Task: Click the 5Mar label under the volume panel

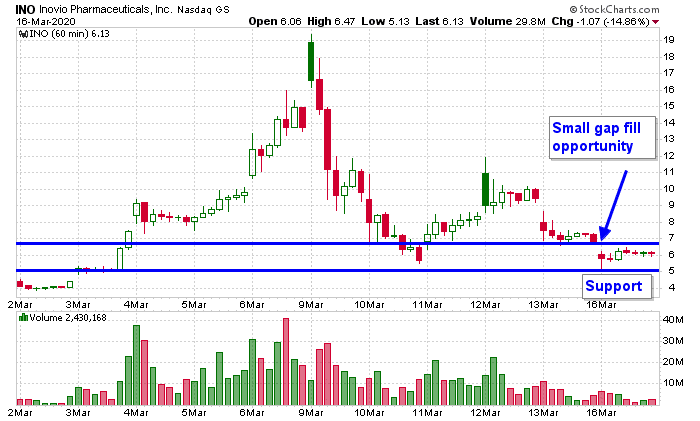Action: pyautogui.click(x=194, y=413)
